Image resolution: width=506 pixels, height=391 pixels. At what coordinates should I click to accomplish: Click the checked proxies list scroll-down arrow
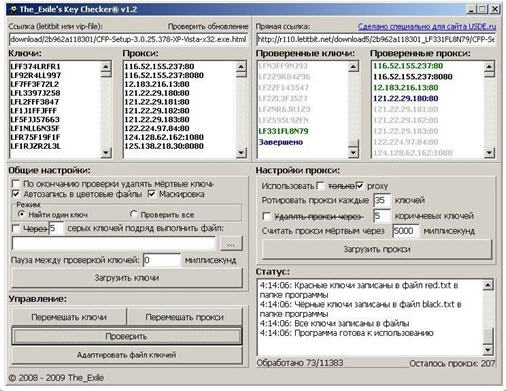click(489, 152)
